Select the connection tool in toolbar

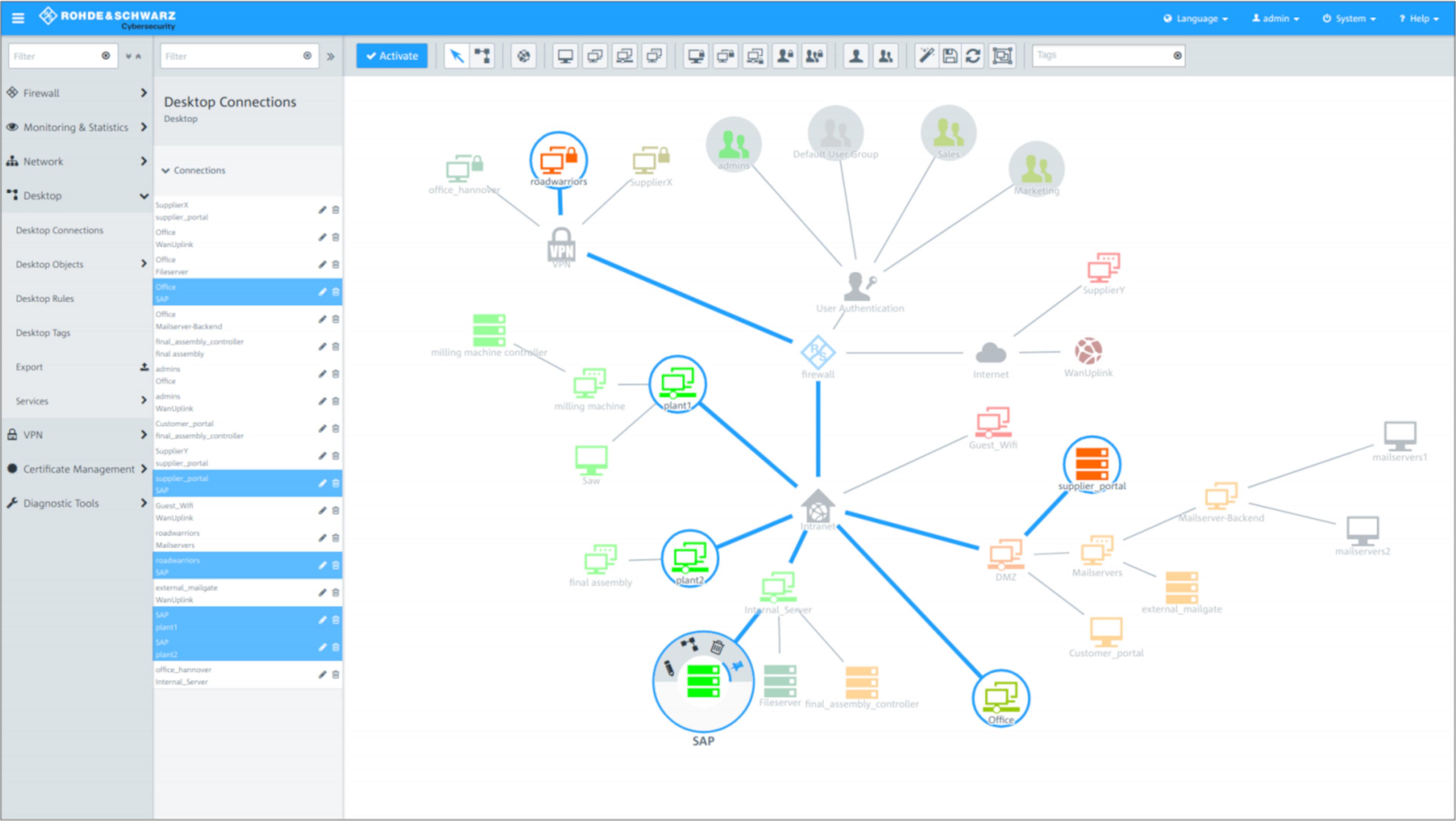(x=482, y=56)
